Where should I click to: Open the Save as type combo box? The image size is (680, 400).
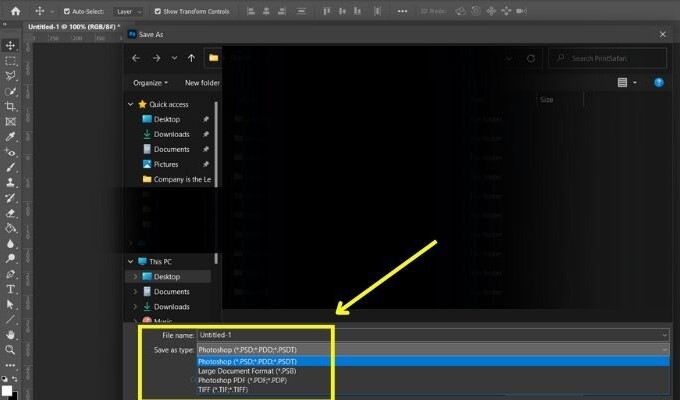click(433, 350)
